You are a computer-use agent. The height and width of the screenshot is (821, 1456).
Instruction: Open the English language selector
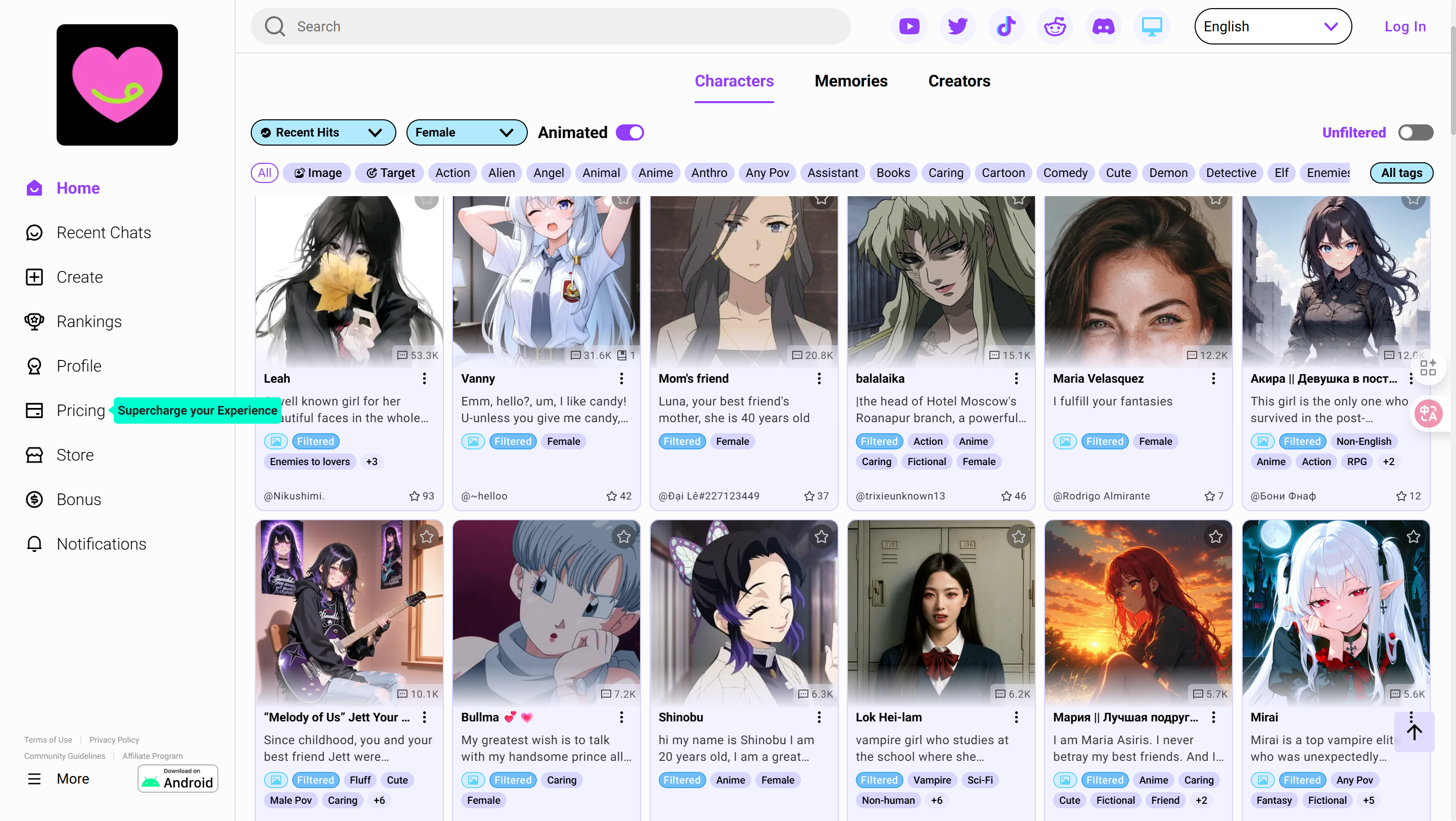[x=1272, y=27]
